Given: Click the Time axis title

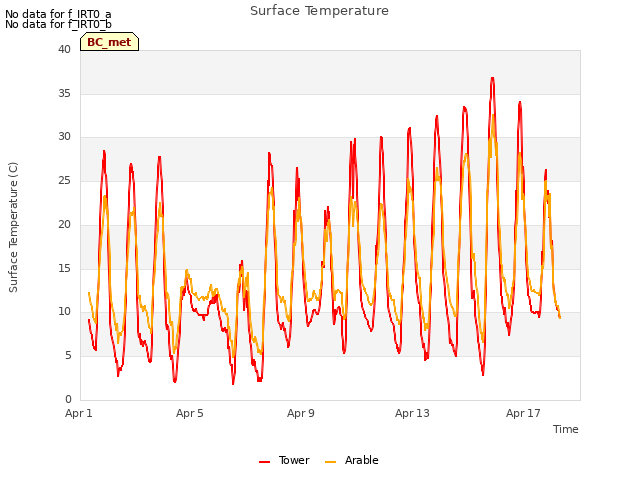Looking at the screenshot, I should click(566, 429).
